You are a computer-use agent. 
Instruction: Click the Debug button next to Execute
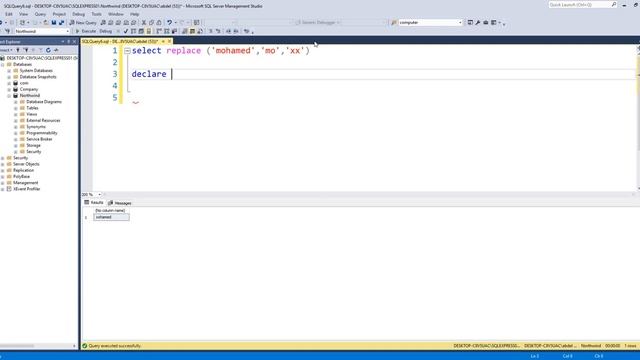105,31
